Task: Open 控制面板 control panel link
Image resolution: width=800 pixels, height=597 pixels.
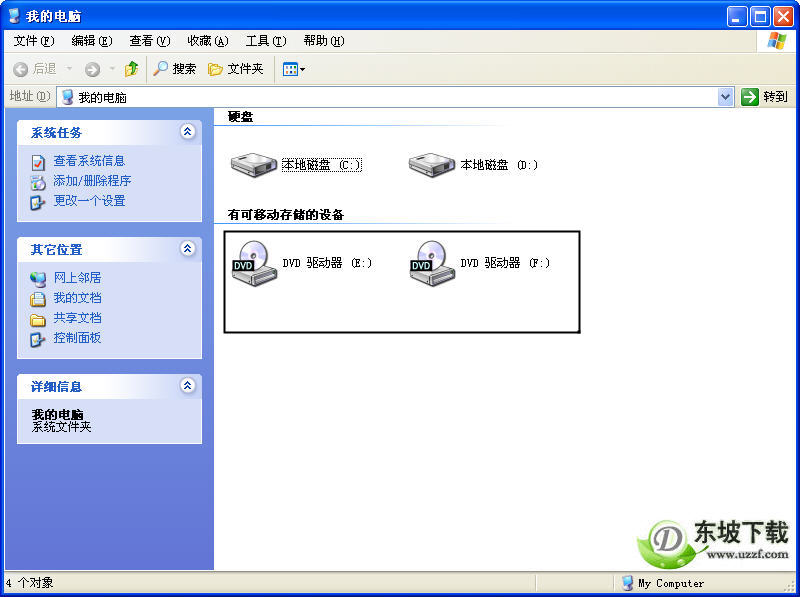Action: pos(77,338)
